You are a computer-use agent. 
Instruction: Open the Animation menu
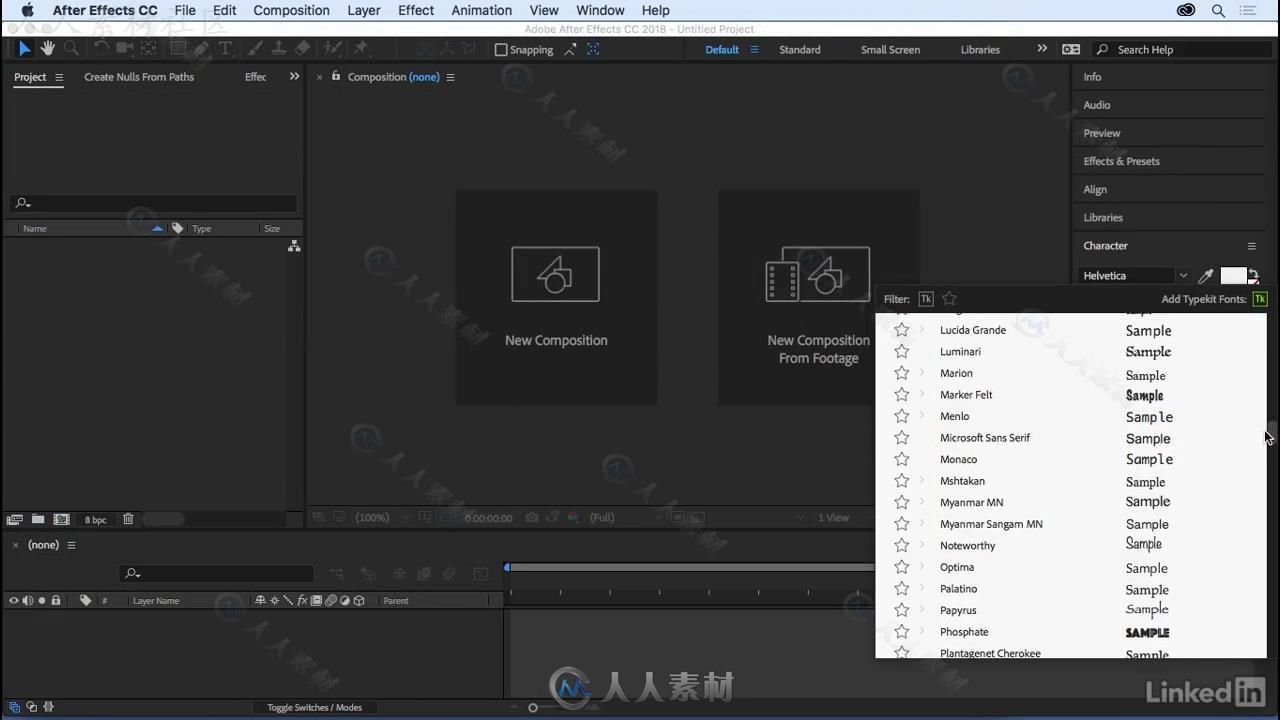pyautogui.click(x=482, y=10)
